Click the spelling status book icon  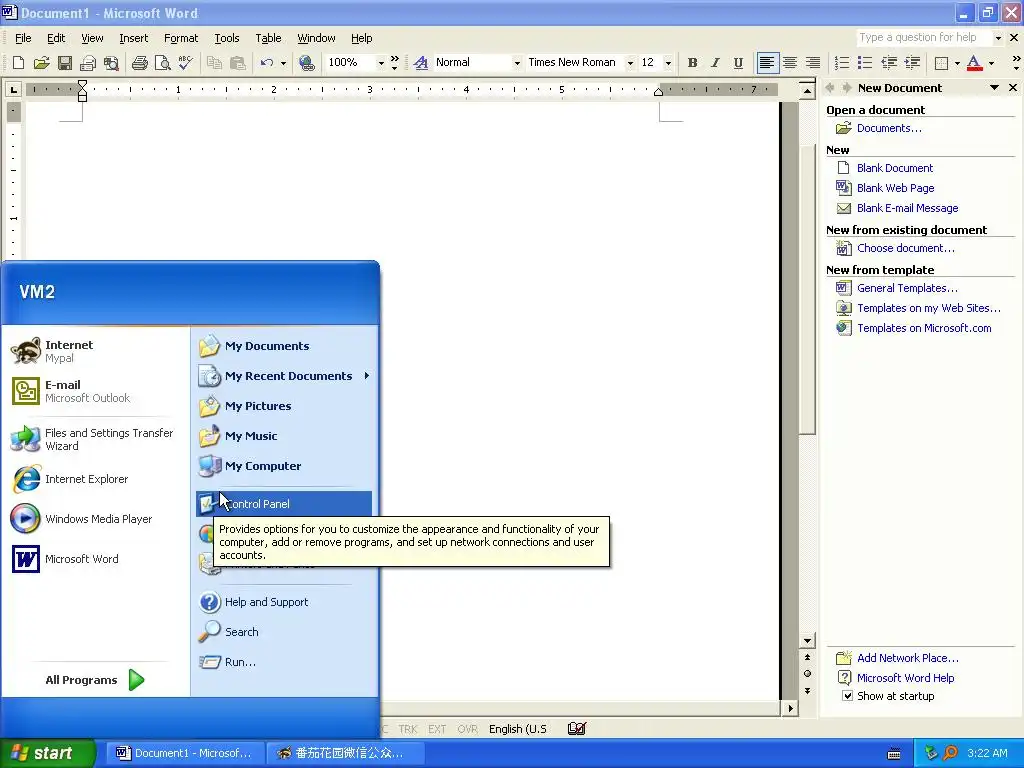[577, 728]
